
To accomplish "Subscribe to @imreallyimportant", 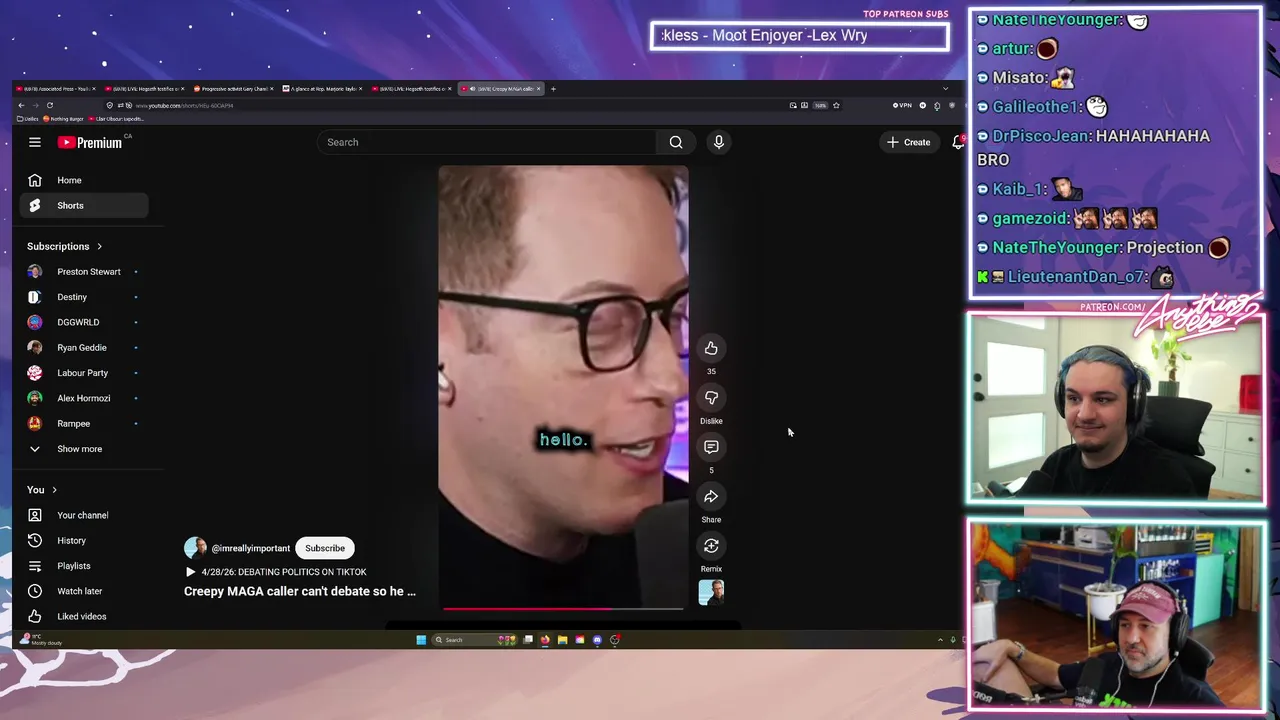I will (325, 548).
